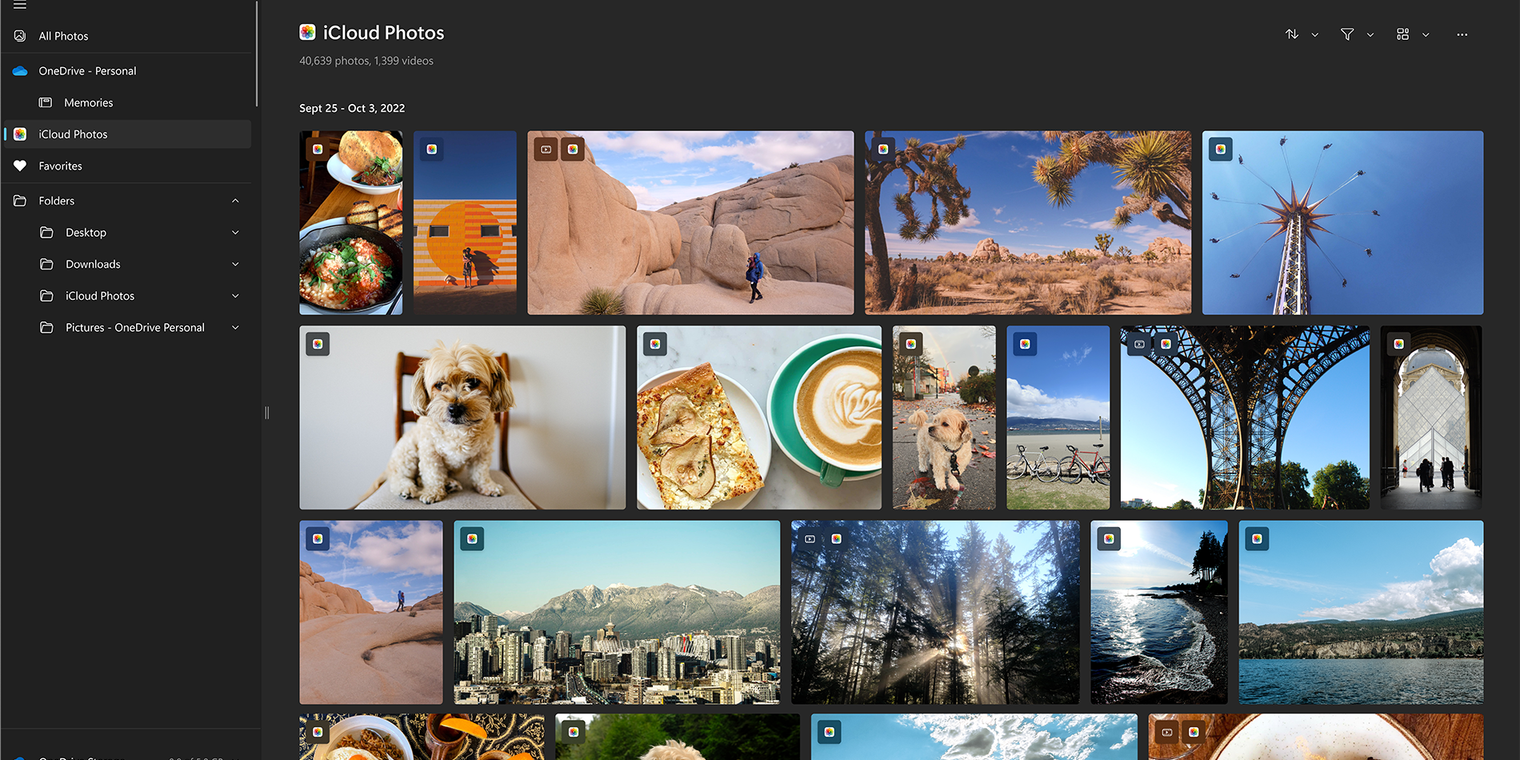Open the city skyline with mountains photo

[x=617, y=612]
